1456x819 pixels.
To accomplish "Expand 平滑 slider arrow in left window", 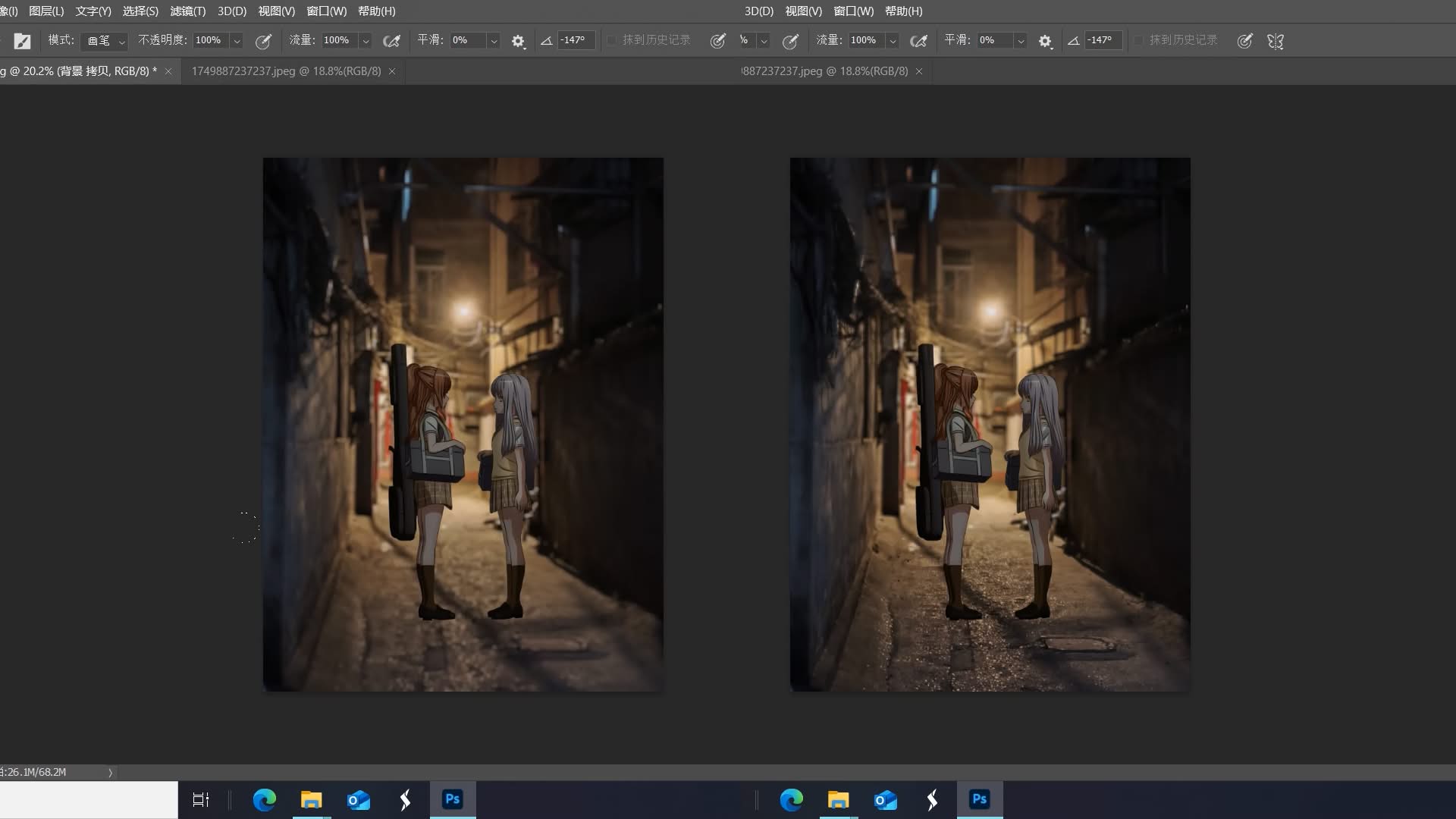I will (x=494, y=41).
